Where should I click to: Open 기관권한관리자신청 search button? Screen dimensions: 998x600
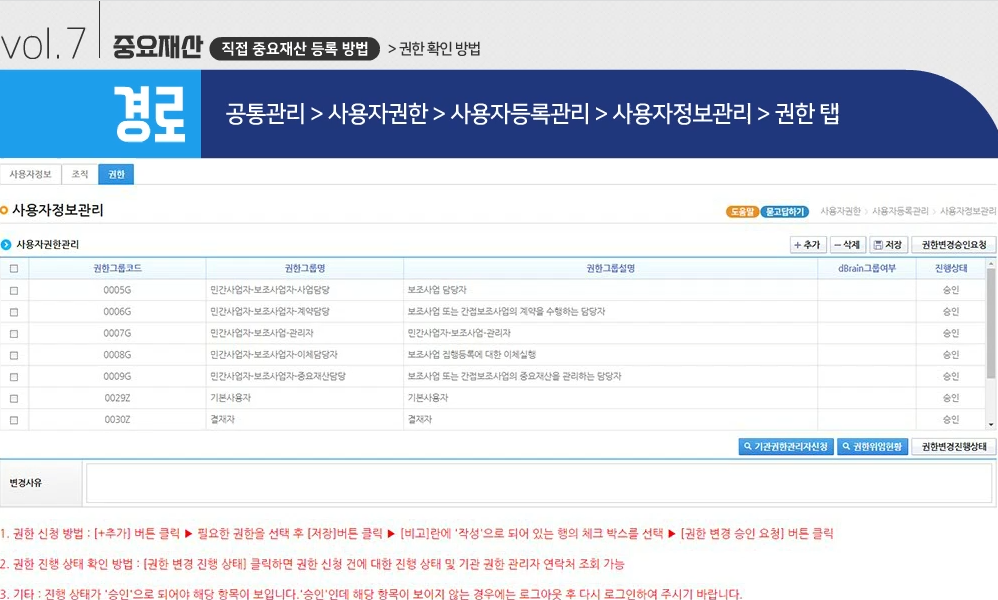pyautogui.click(x=786, y=447)
